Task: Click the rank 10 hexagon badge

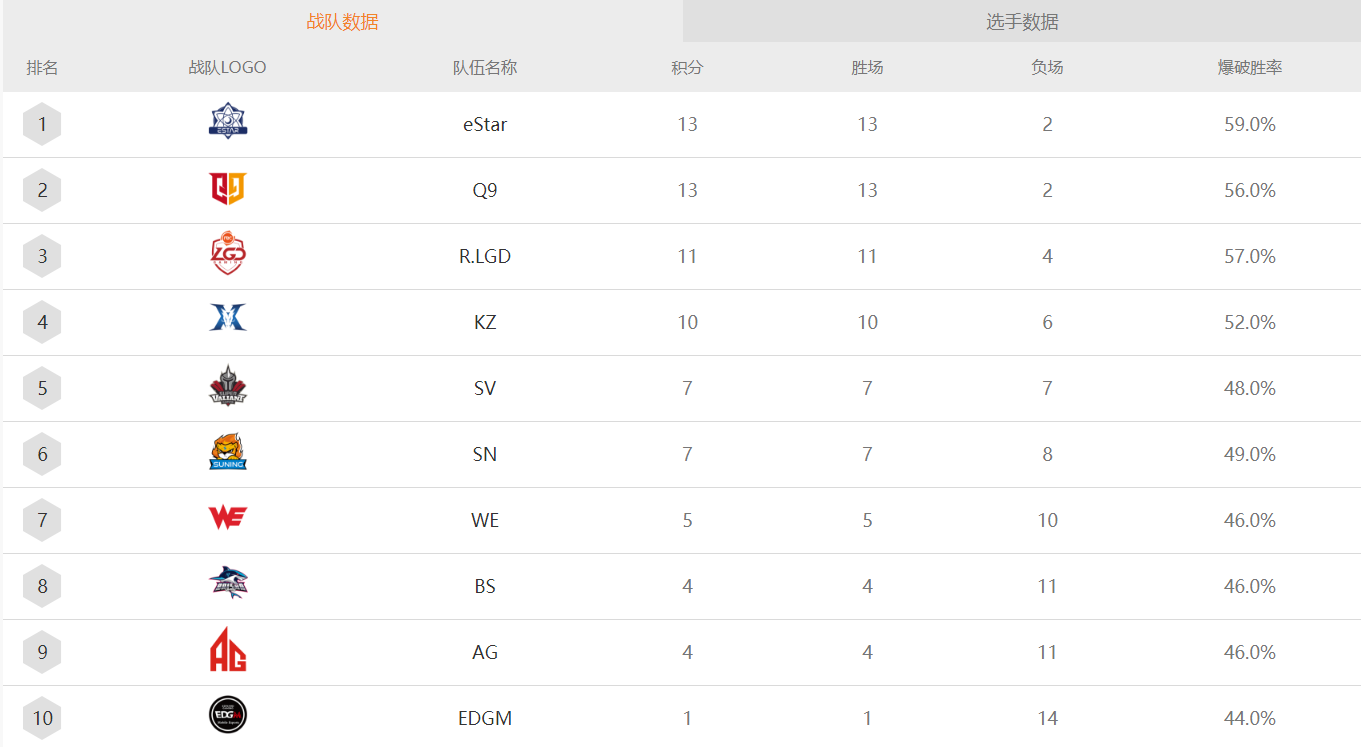Action: point(42,719)
